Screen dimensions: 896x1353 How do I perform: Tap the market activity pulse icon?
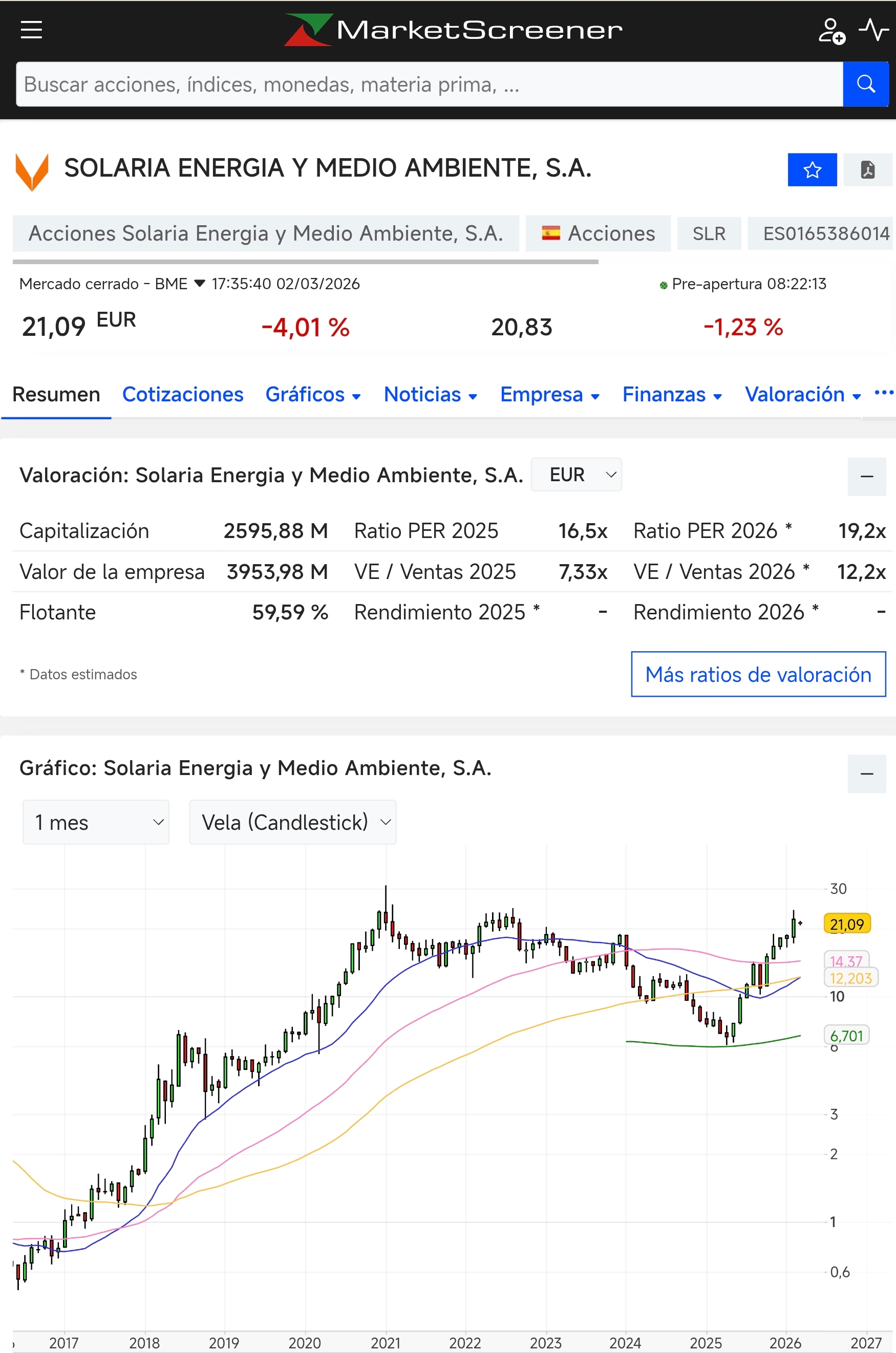873,30
